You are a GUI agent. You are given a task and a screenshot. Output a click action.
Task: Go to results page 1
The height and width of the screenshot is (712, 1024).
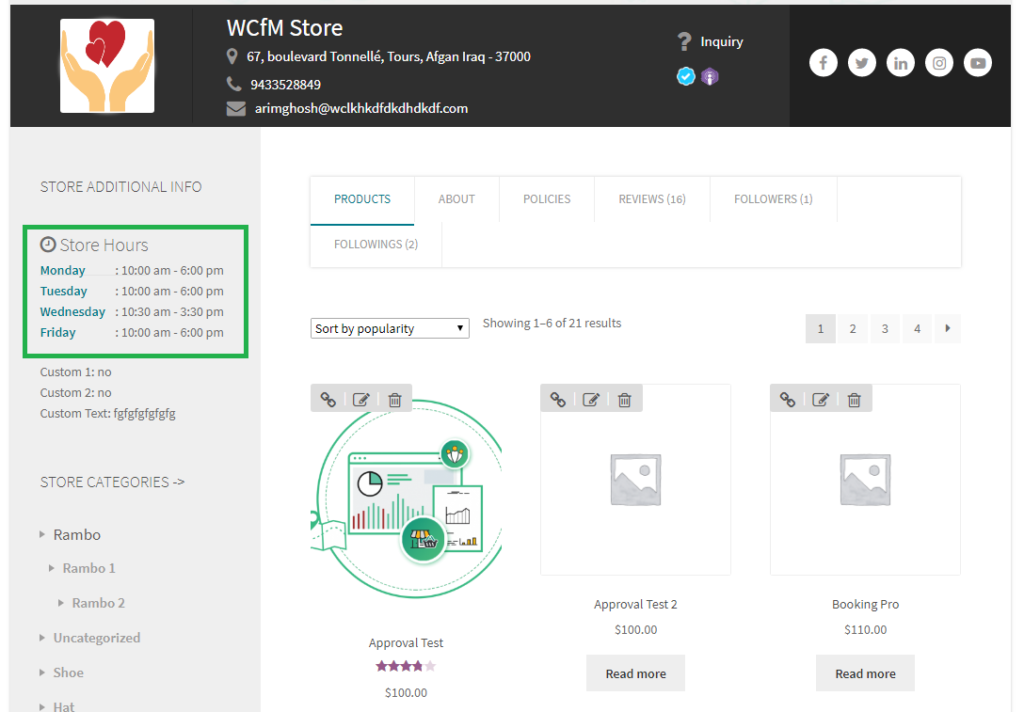(820, 329)
